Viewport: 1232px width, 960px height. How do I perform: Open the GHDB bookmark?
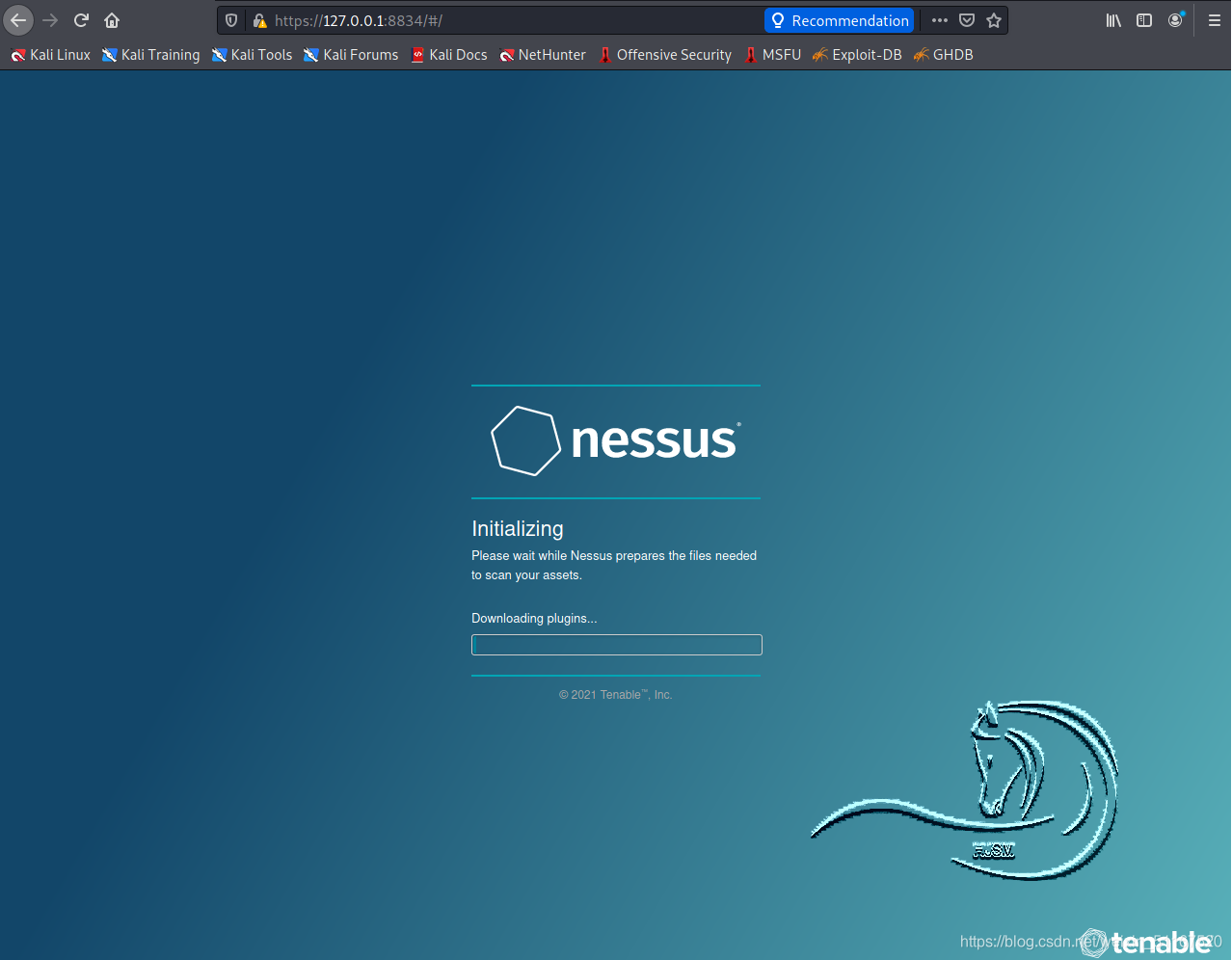click(x=944, y=55)
